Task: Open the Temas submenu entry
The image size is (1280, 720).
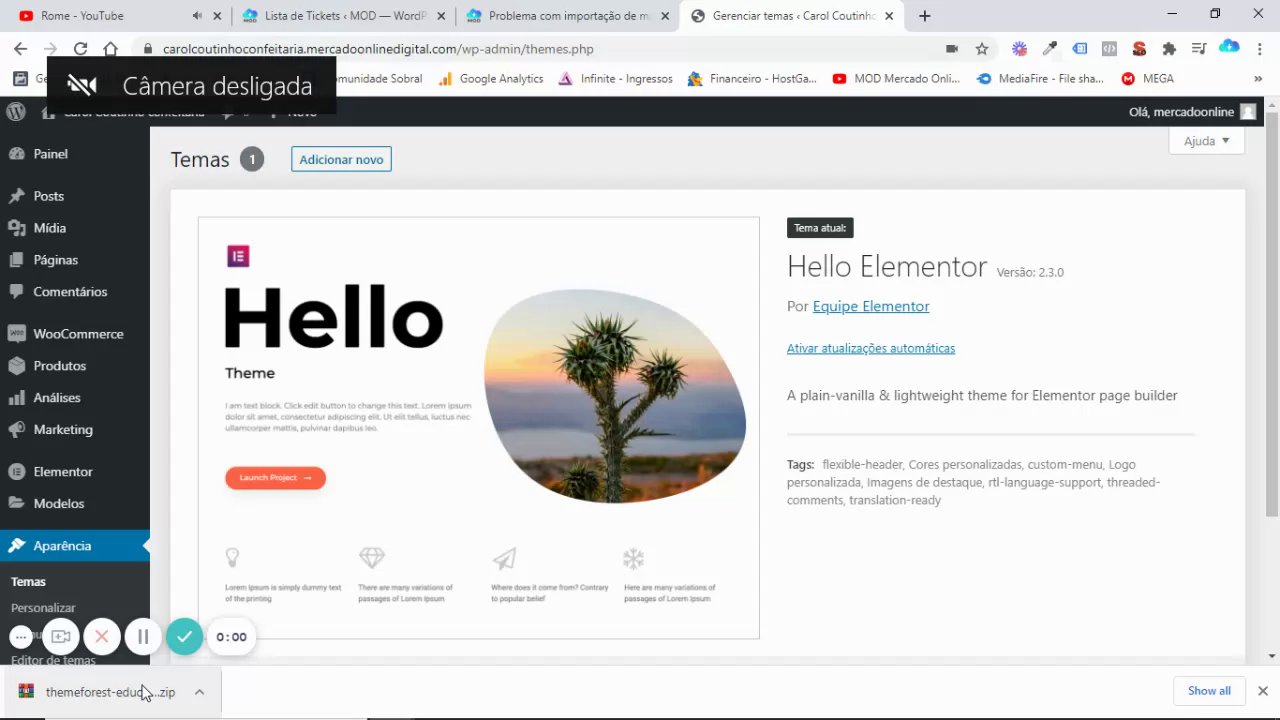Action: 28,582
